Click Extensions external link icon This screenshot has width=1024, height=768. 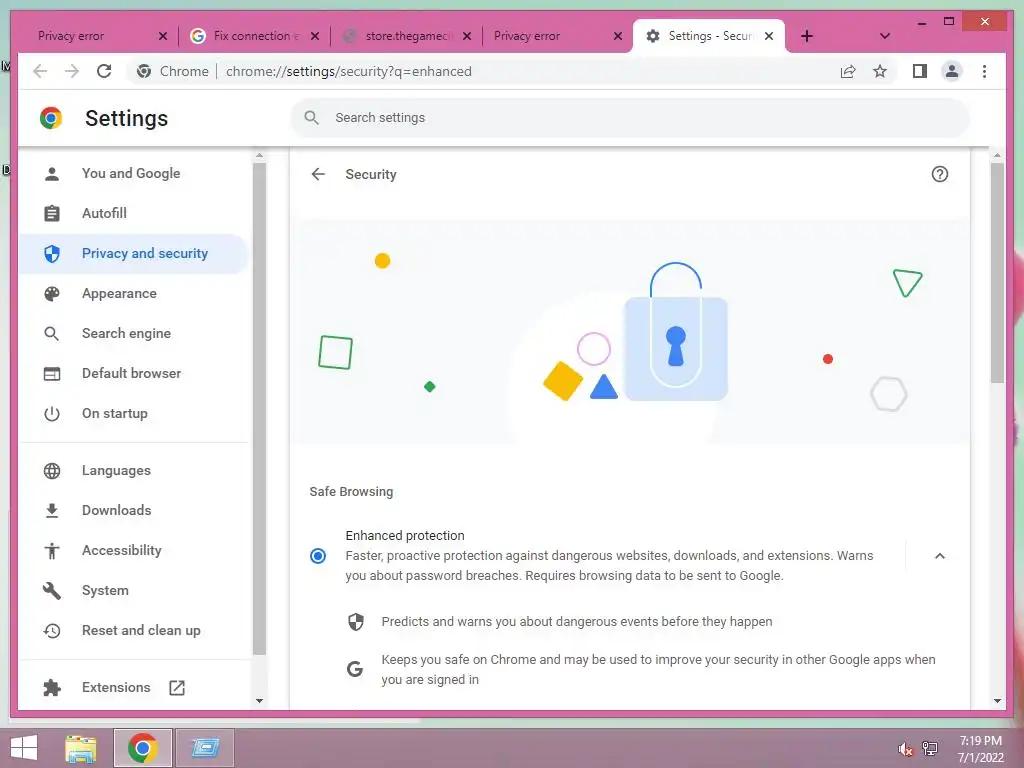(177, 688)
